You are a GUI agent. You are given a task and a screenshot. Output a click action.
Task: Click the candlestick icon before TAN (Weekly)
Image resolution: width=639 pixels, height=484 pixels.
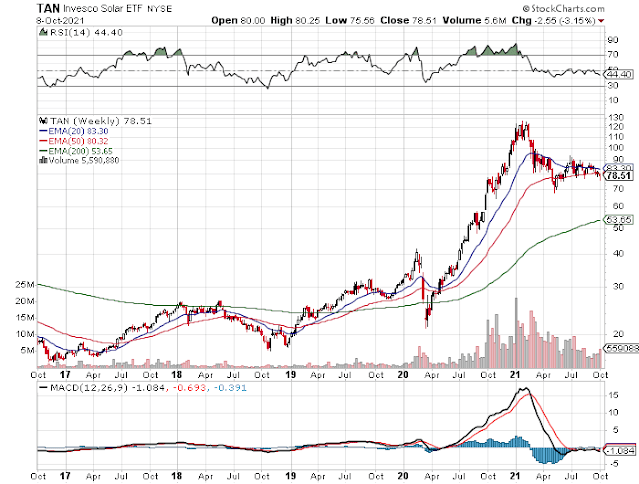tap(43, 121)
